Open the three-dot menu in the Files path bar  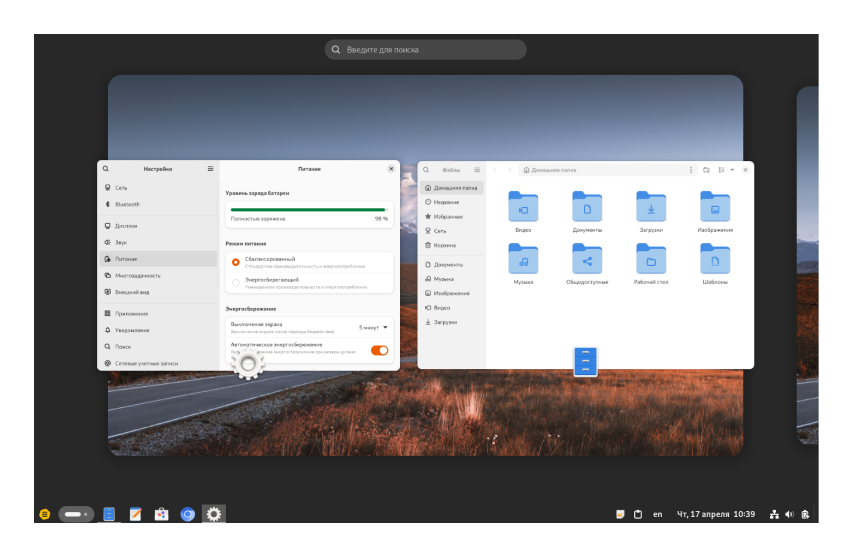coord(691,170)
